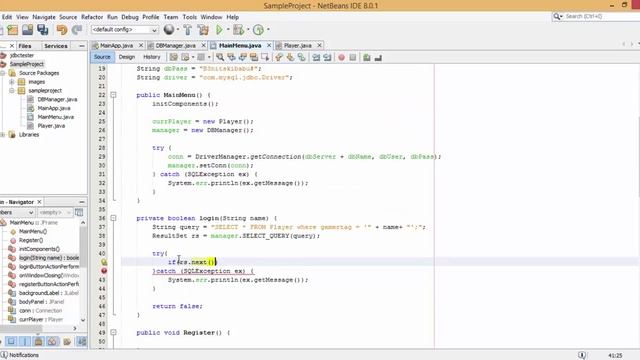Click the Next Bookmark editor icon
This screenshot has width=640, height=360.
click(x=290, y=58)
